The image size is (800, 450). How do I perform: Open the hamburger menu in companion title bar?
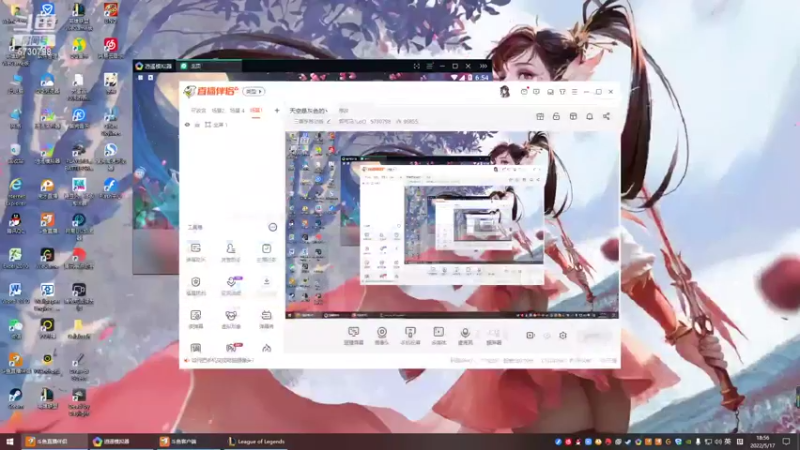574,92
